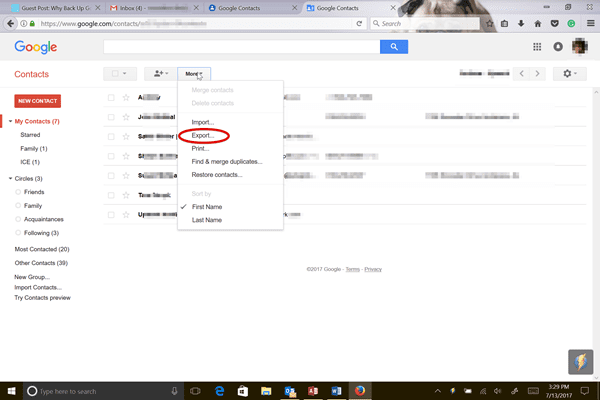This screenshot has width=600, height=400.
Task: Open Microsoft Edge from the taskbar
Action: (219, 391)
